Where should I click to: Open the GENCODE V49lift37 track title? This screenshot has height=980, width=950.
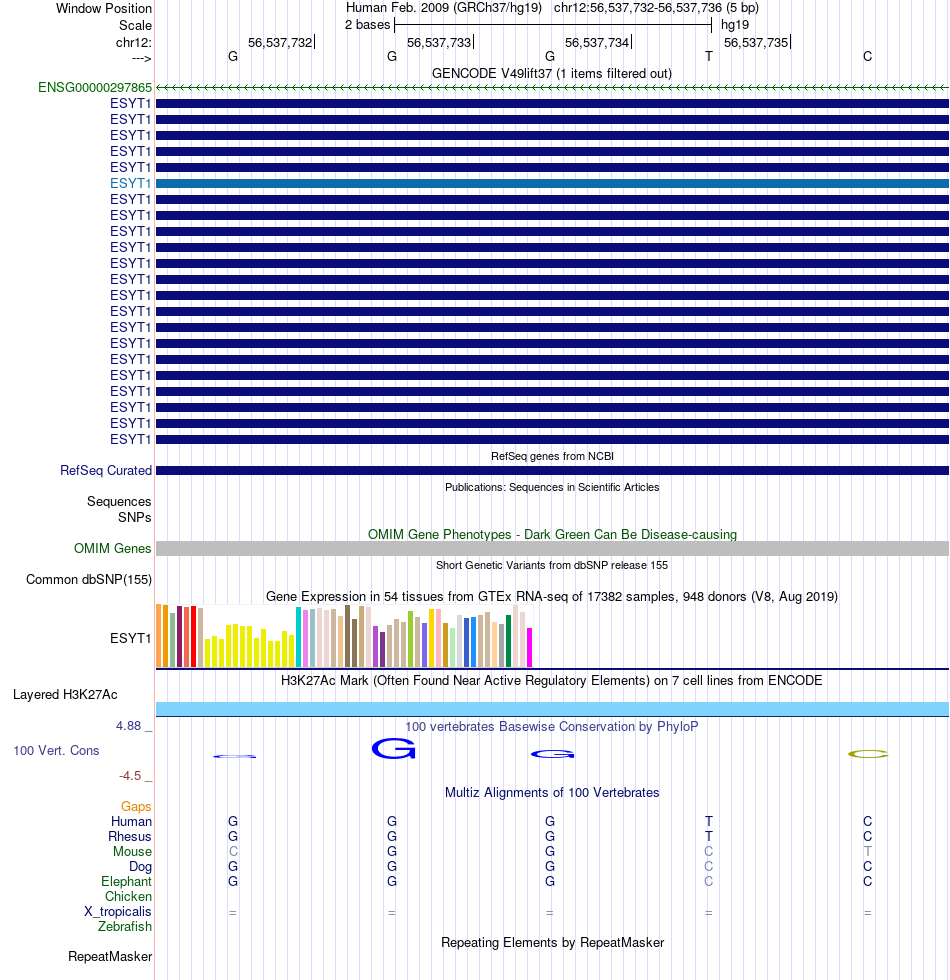[x=552, y=74]
